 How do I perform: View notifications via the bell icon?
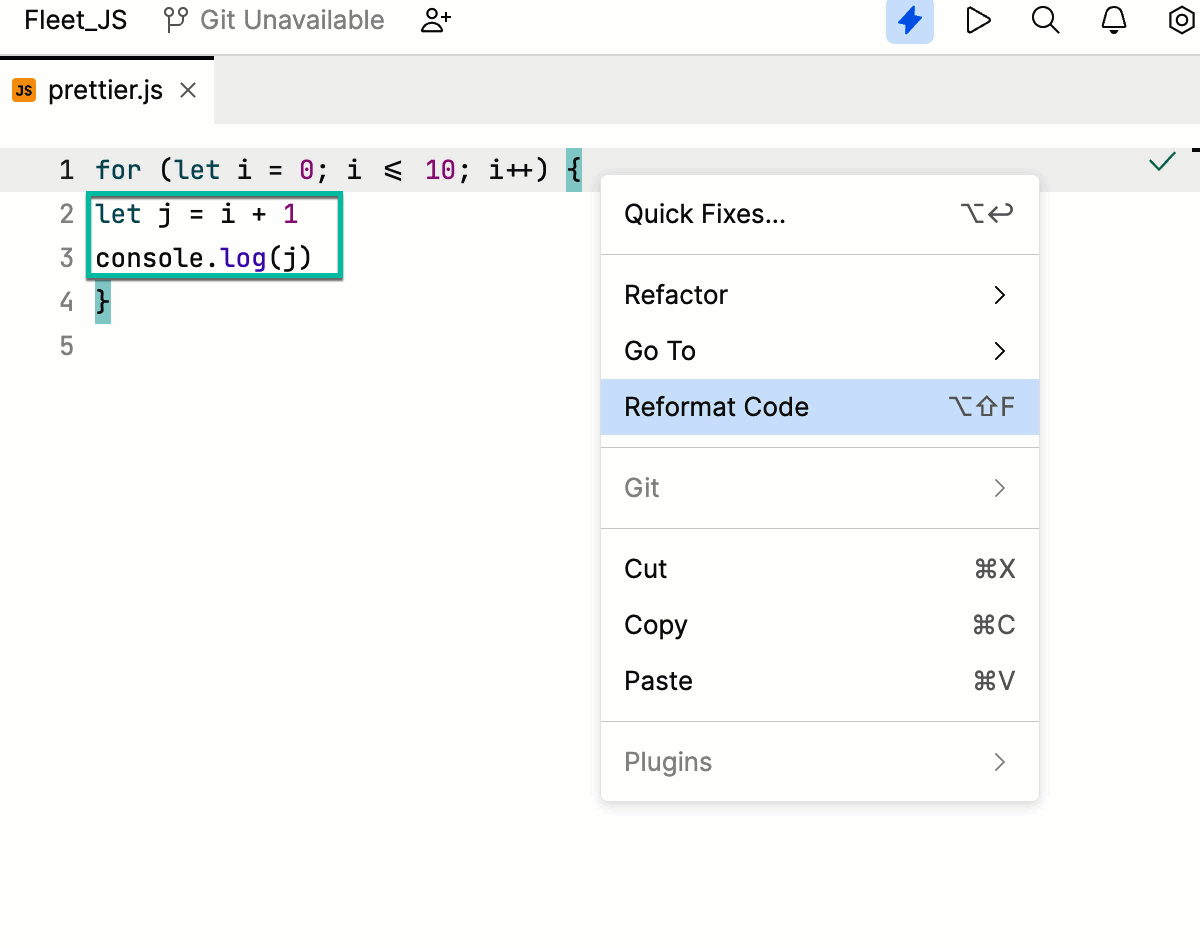1113,19
